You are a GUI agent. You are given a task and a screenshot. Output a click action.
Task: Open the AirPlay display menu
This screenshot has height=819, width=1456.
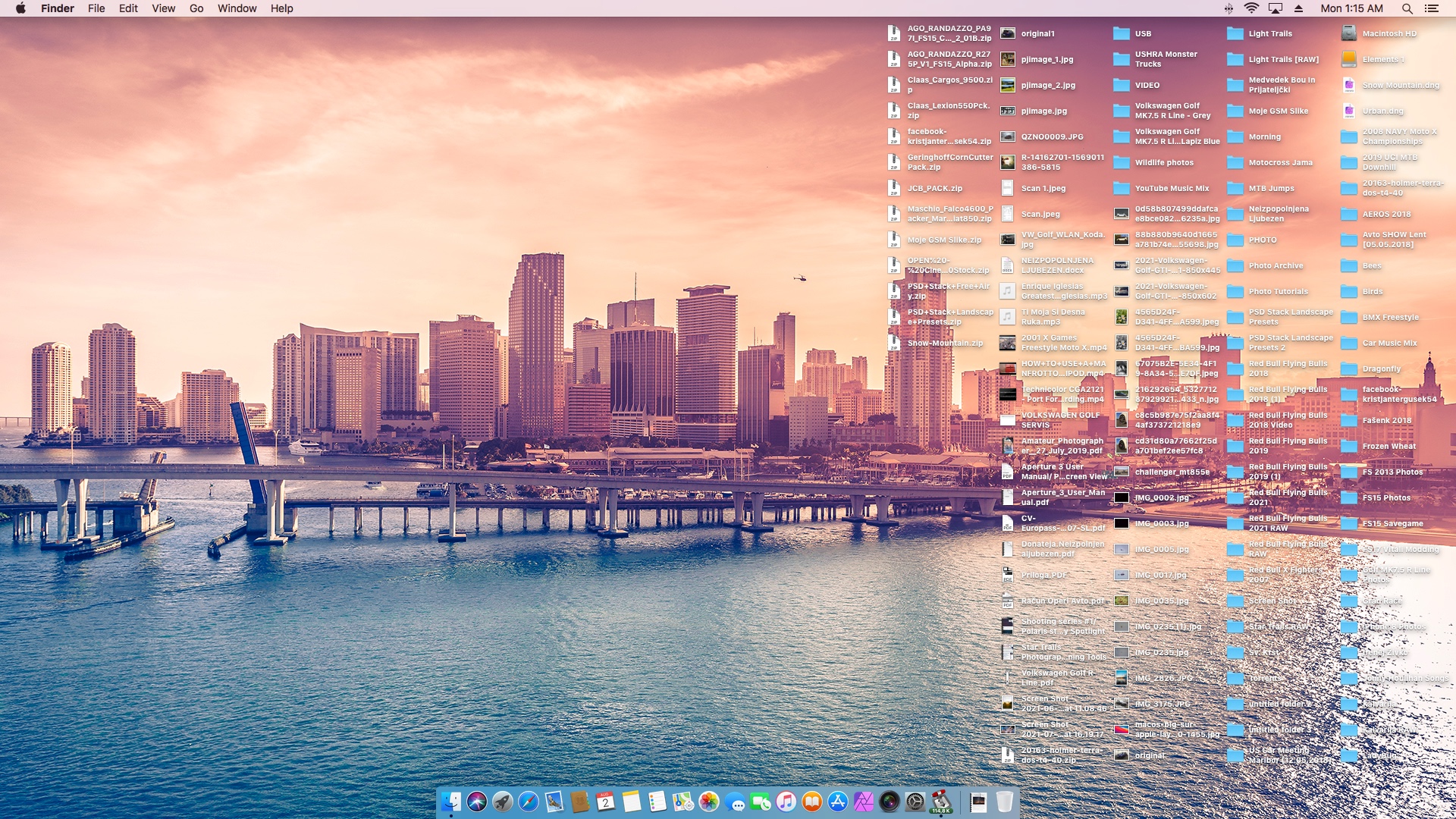tap(1276, 8)
